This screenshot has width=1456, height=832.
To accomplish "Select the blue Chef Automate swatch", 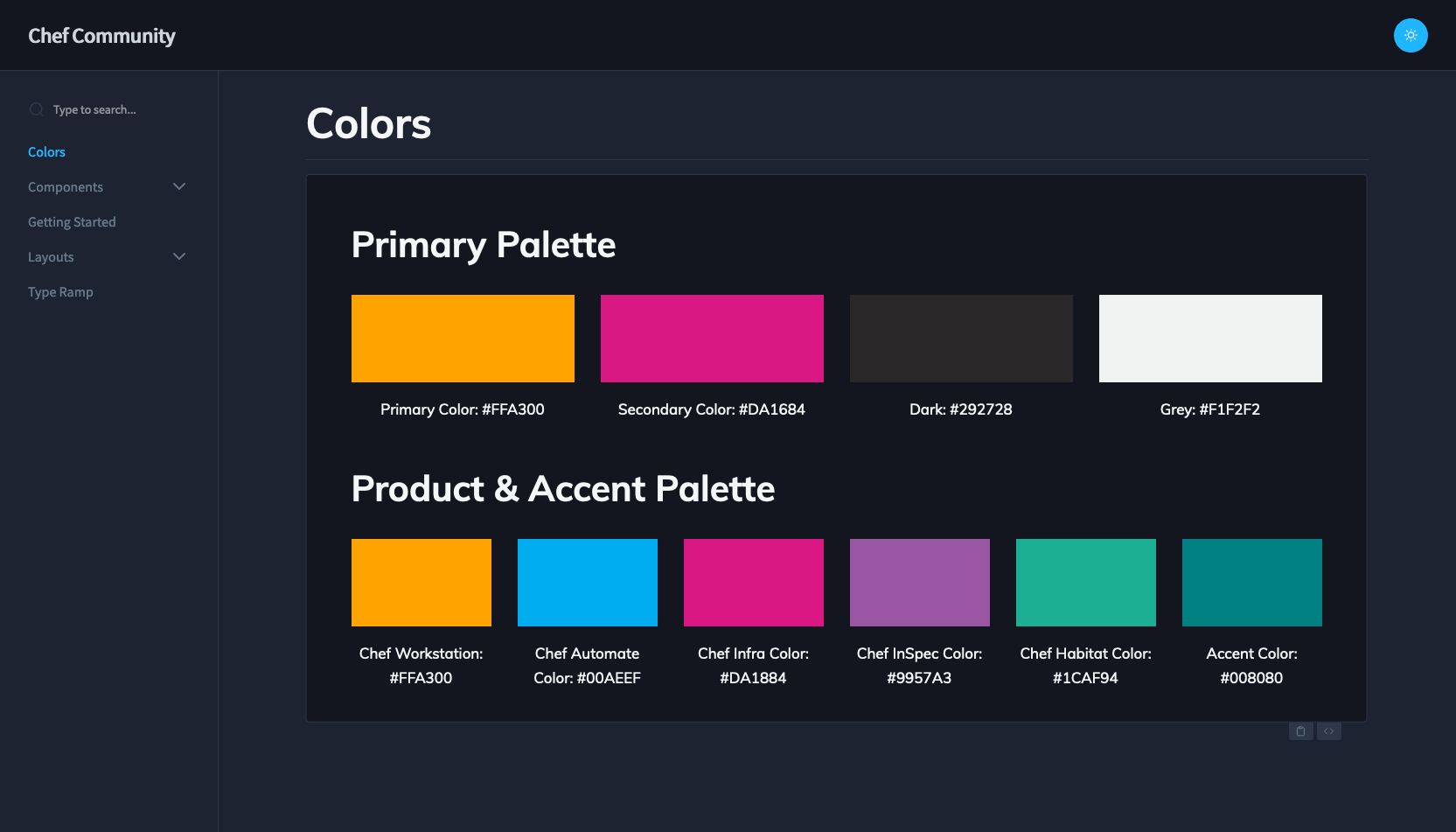I will [588, 583].
